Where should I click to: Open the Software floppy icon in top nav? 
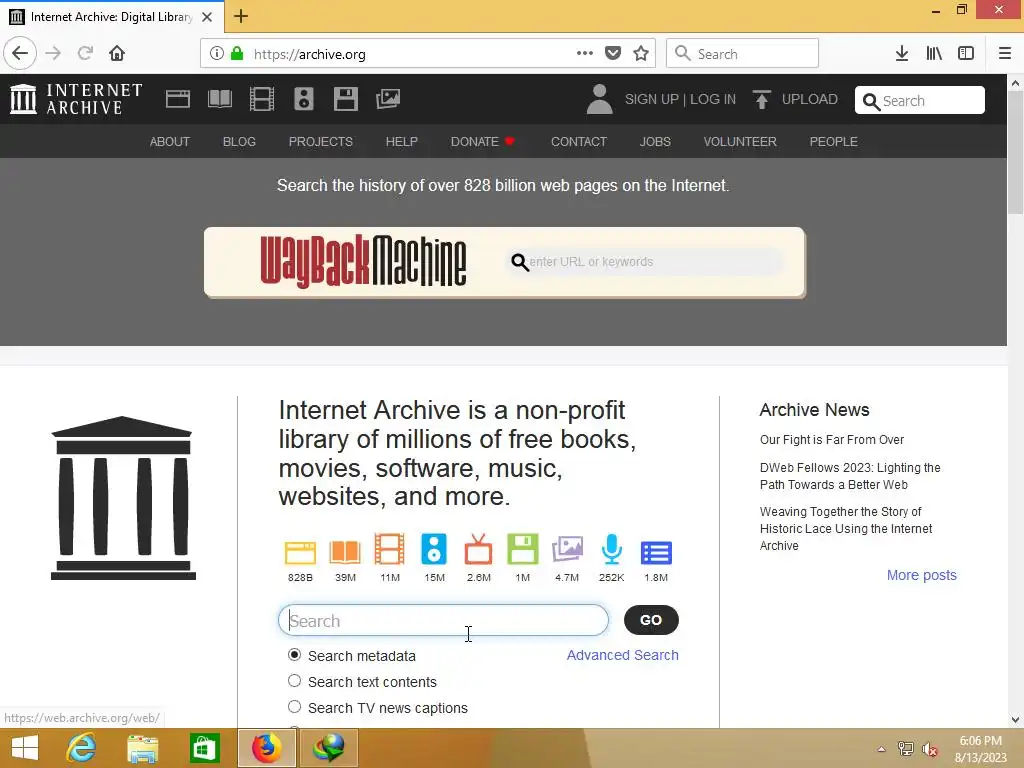[x=345, y=99]
